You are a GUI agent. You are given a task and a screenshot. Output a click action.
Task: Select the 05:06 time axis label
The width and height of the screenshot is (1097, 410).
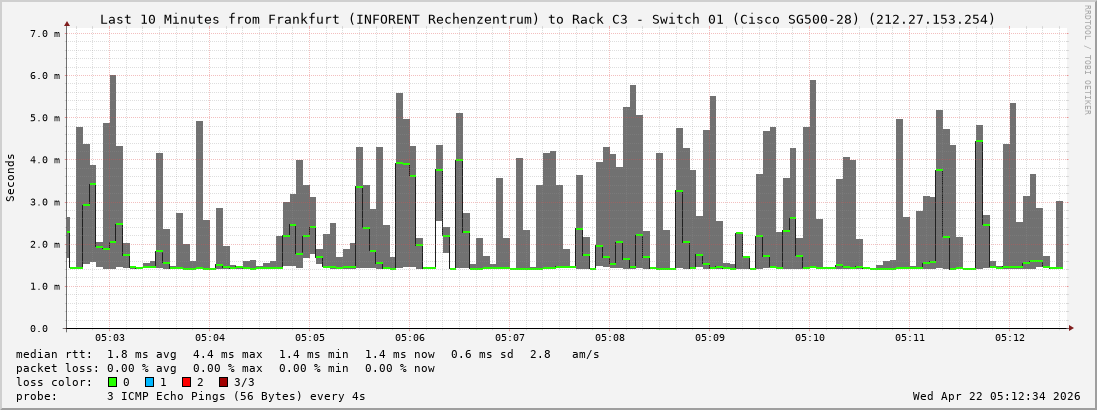[410, 338]
